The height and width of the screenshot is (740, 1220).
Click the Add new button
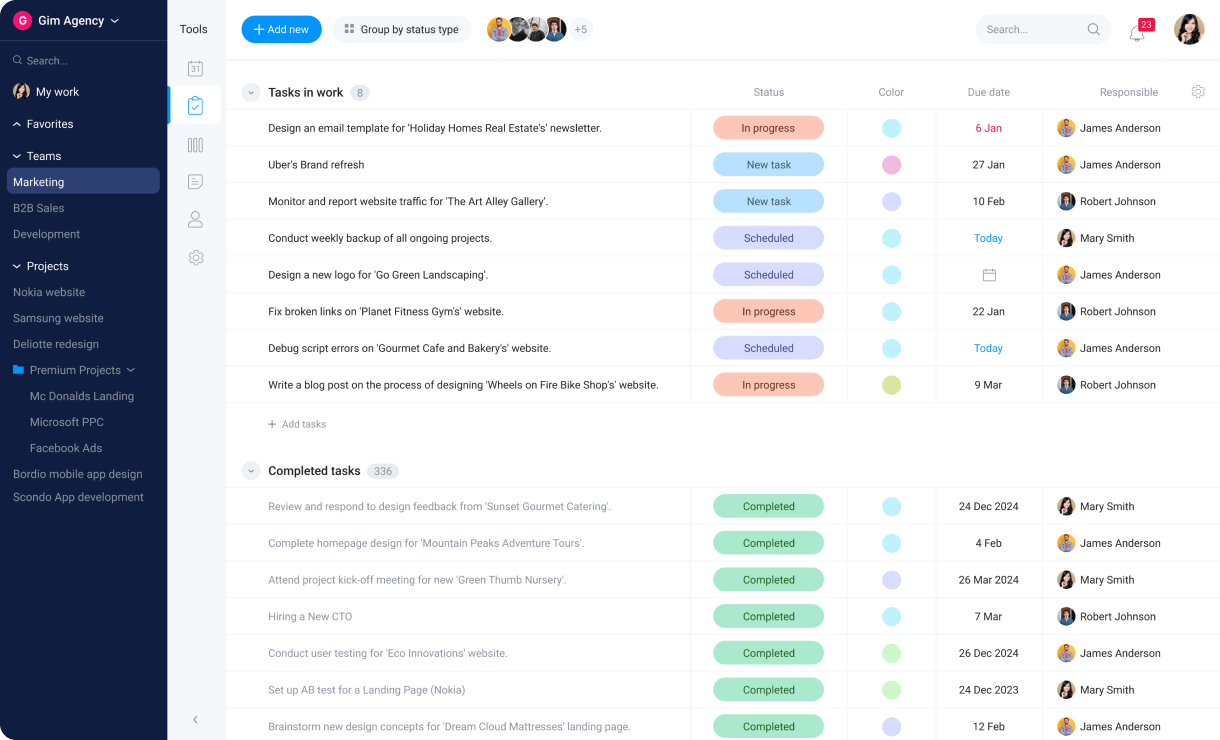[x=281, y=29]
